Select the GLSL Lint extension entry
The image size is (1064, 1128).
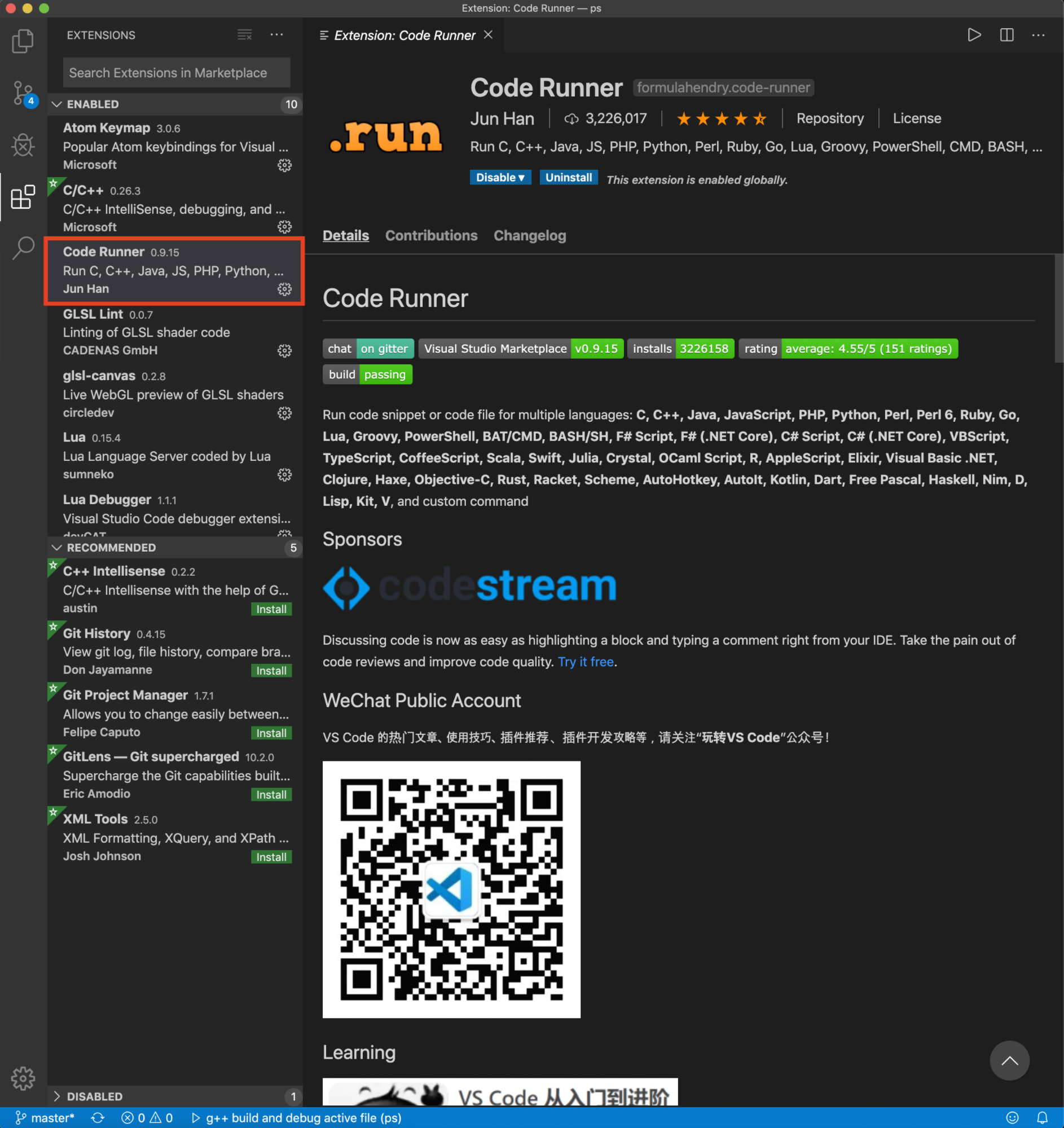175,332
